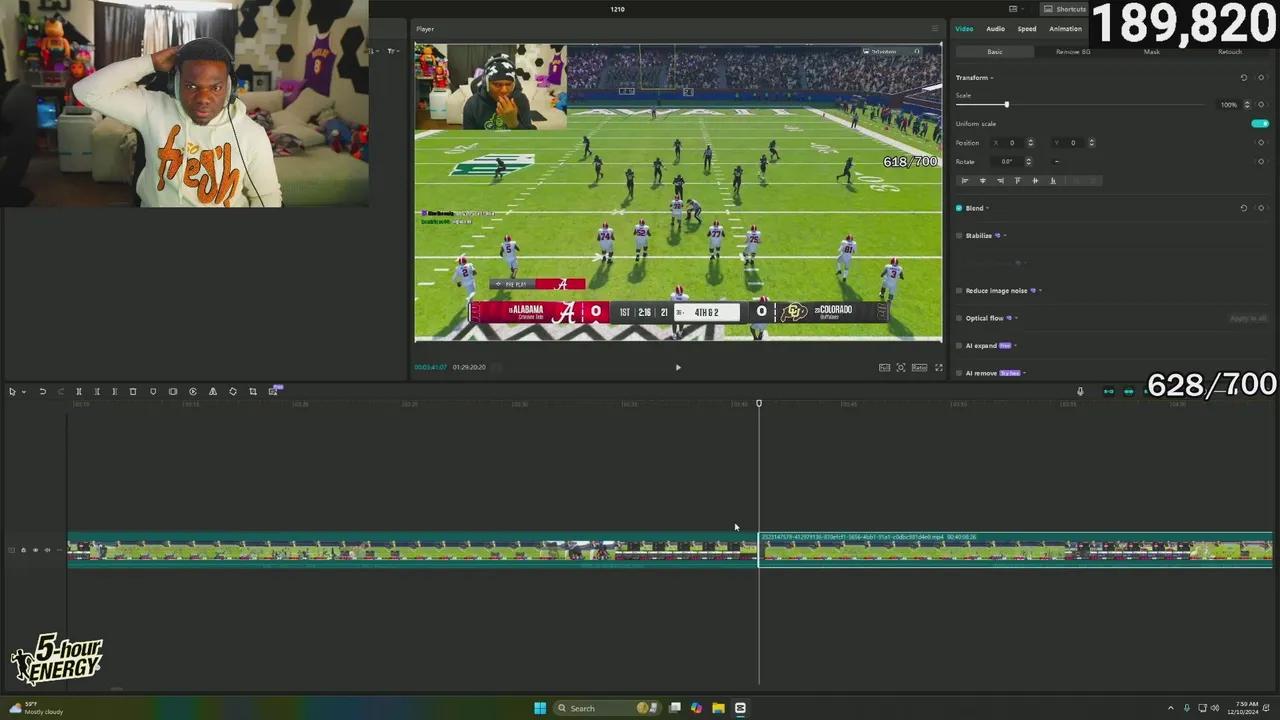Add keyframe for Scale
Screen dimensions: 1280x720
[1261, 104]
